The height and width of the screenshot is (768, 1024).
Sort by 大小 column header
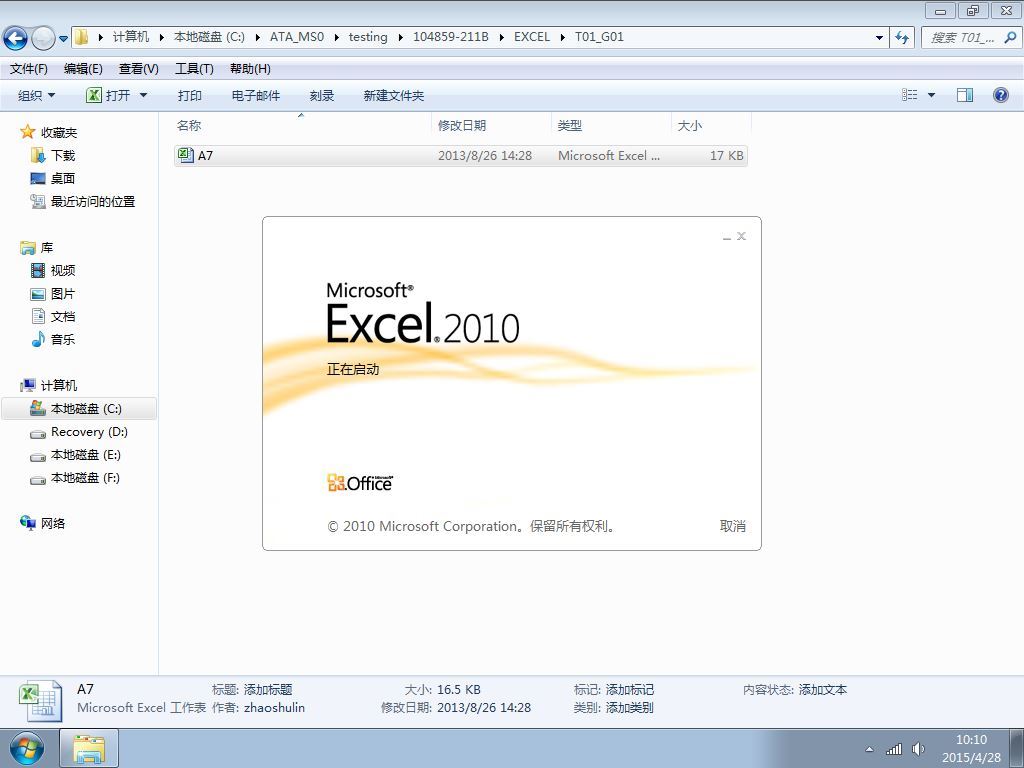click(690, 125)
